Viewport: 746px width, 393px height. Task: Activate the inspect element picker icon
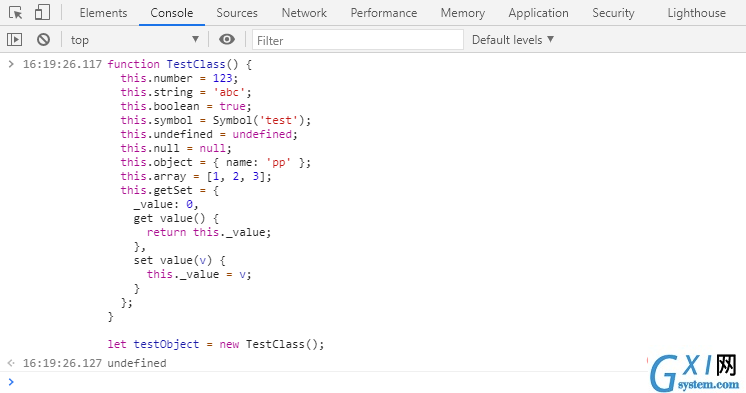pyautogui.click(x=16, y=12)
